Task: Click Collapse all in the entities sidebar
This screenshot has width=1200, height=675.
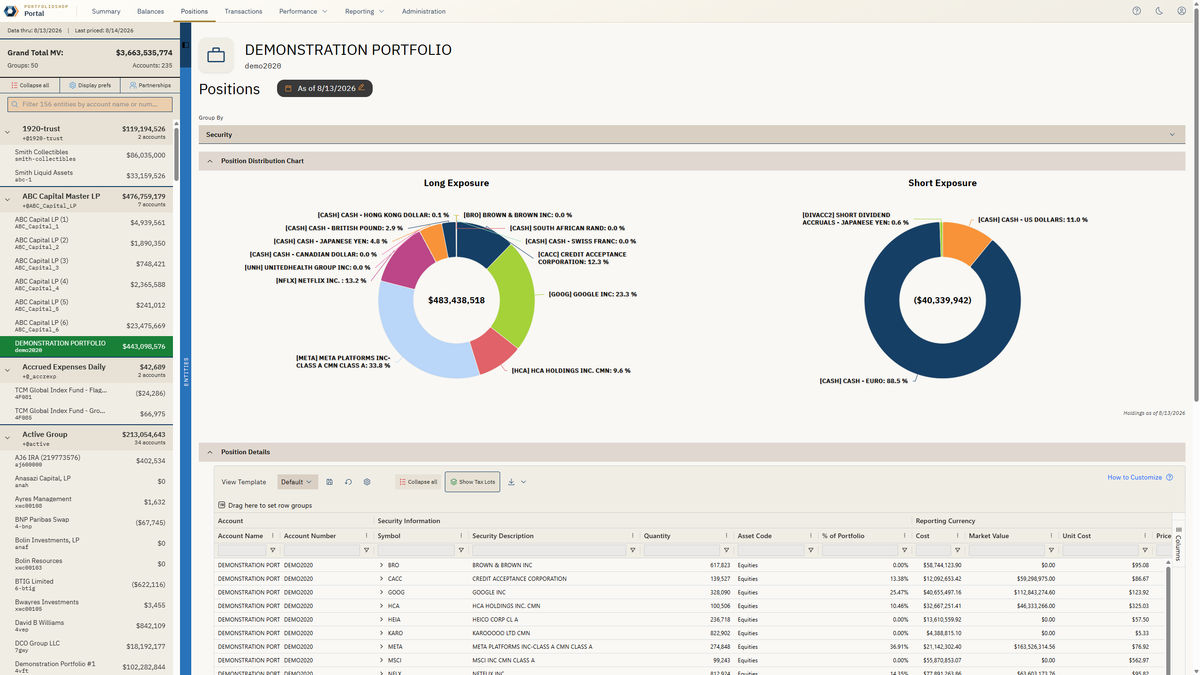Action: coord(30,85)
